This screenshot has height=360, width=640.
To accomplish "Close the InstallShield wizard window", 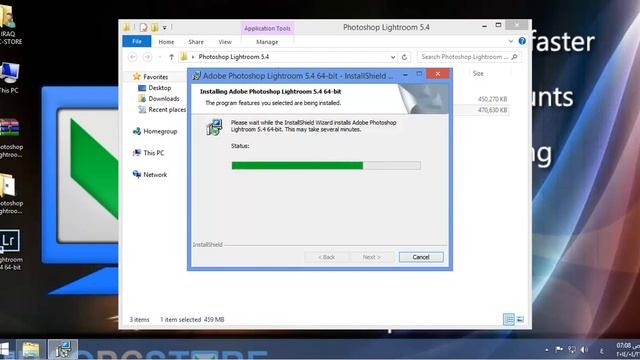I will pyautogui.click(x=438, y=74).
